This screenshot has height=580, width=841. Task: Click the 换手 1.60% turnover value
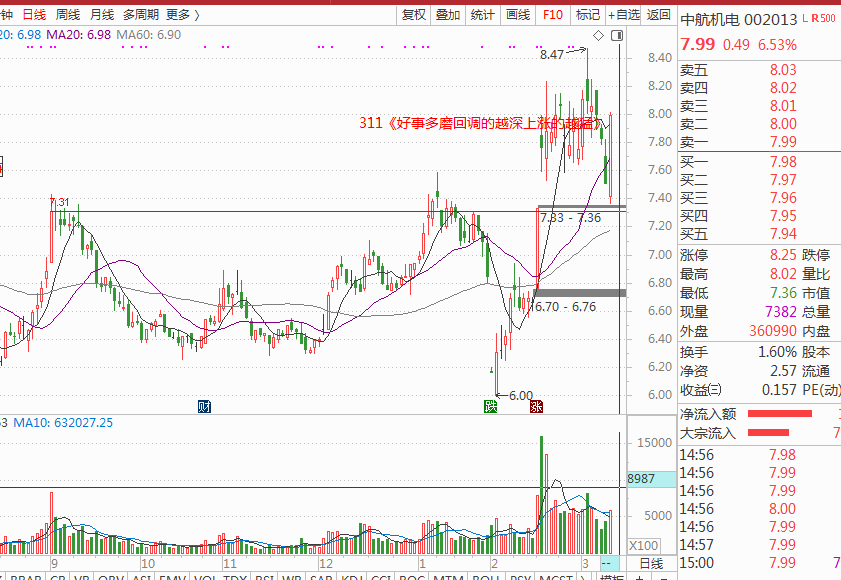[x=777, y=352]
